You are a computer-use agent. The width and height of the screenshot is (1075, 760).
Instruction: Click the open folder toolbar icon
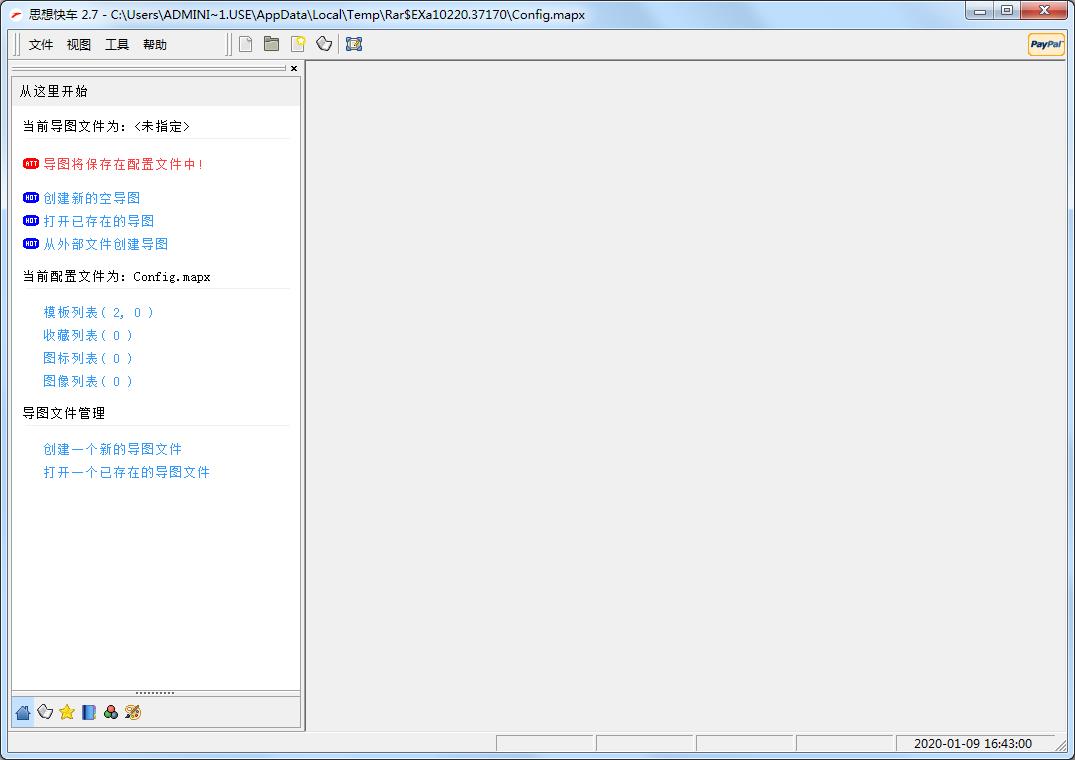[271, 44]
